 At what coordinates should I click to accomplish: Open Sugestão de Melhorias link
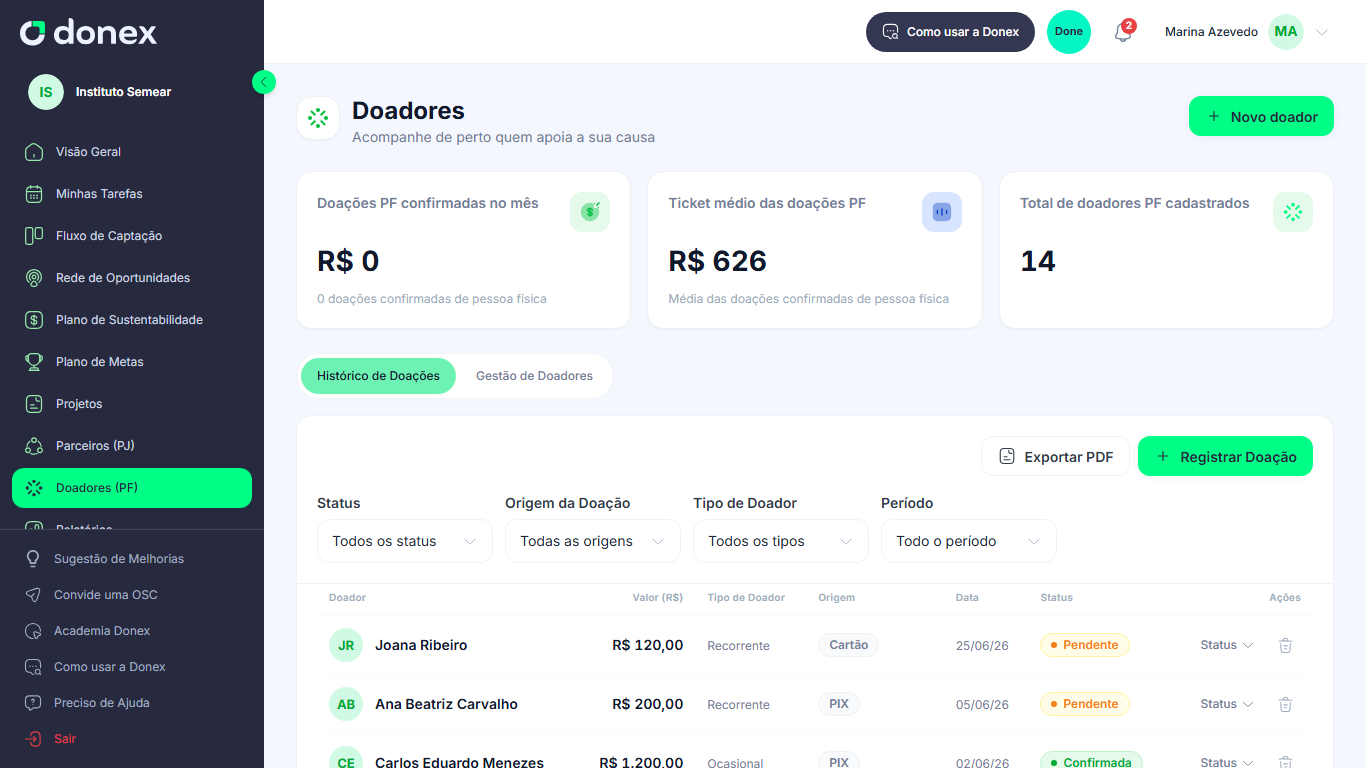pyautogui.click(x=119, y=559)
